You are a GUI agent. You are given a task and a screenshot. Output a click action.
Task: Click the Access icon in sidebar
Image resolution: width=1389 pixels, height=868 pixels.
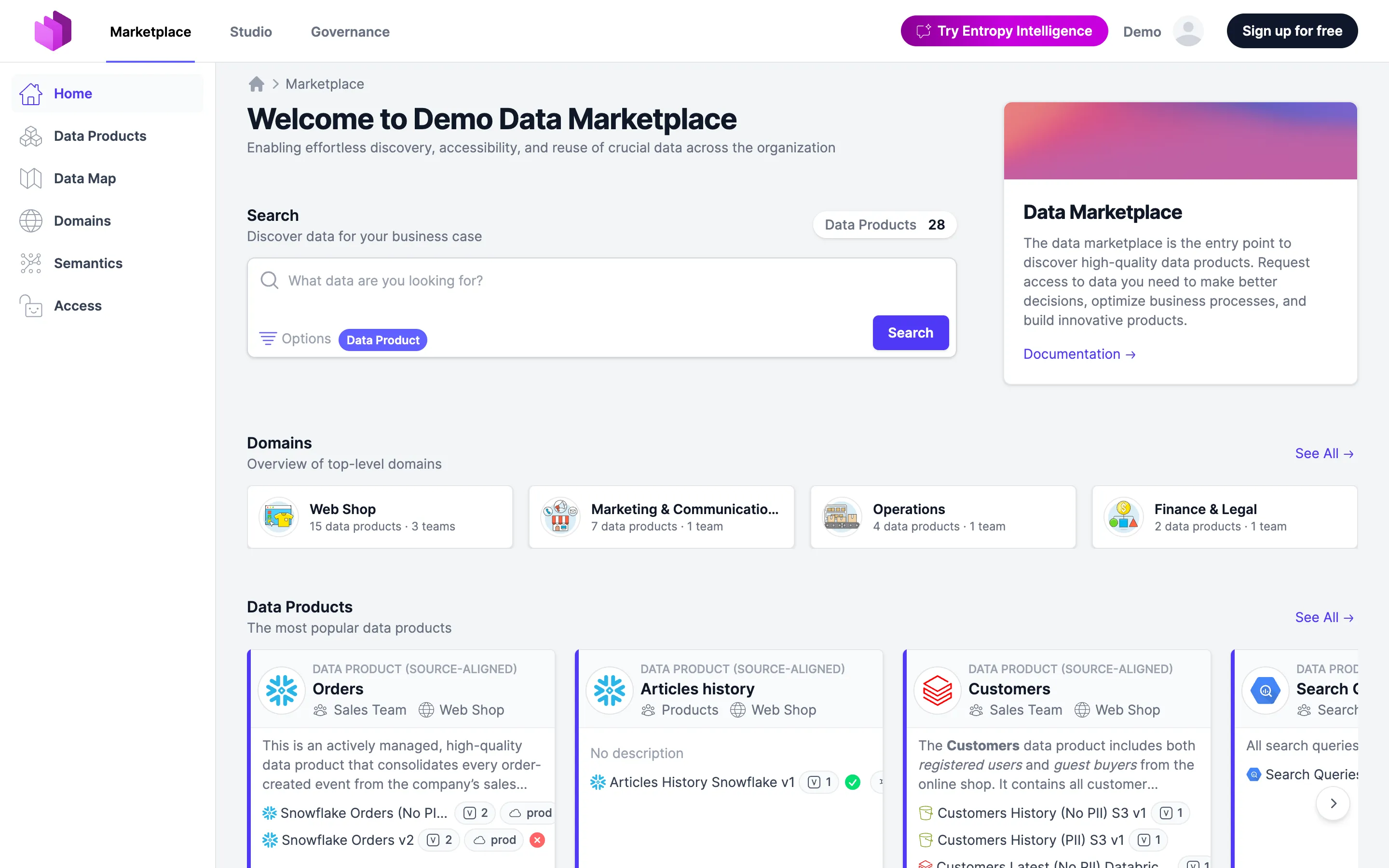pyautogui.click(x=31, y=306)
